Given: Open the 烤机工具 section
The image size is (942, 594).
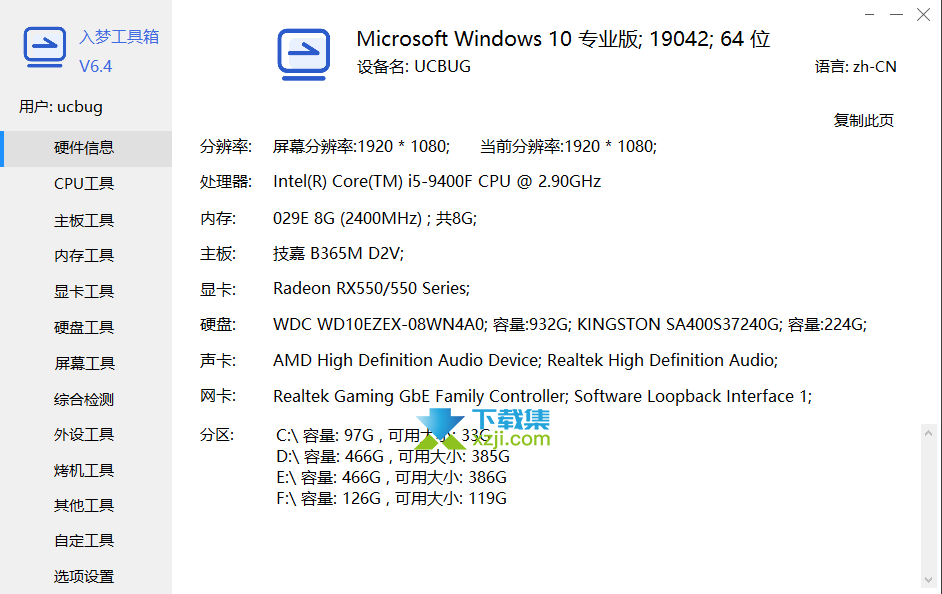Looking at the screenshot, I should pyautogui.click(x=86, y=470).
